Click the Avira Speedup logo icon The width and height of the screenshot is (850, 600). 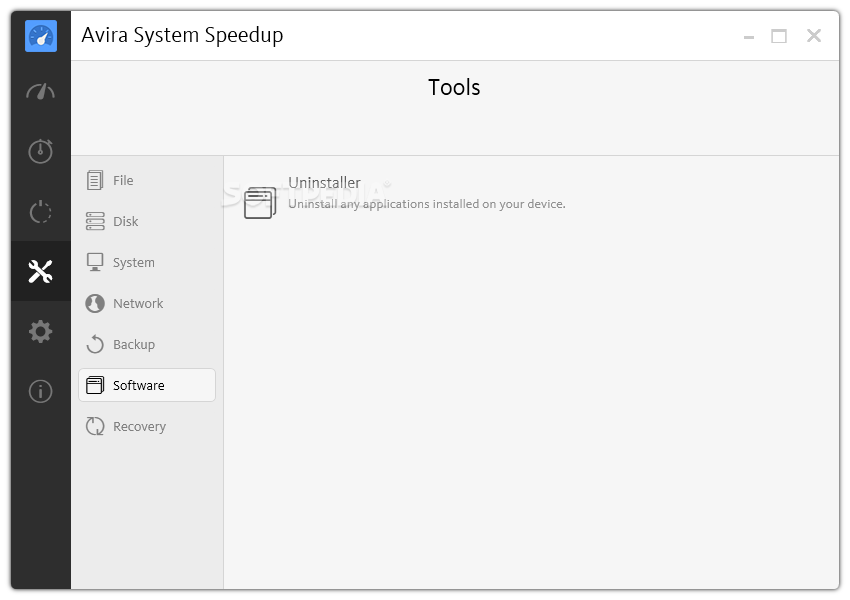click(41, 36)
